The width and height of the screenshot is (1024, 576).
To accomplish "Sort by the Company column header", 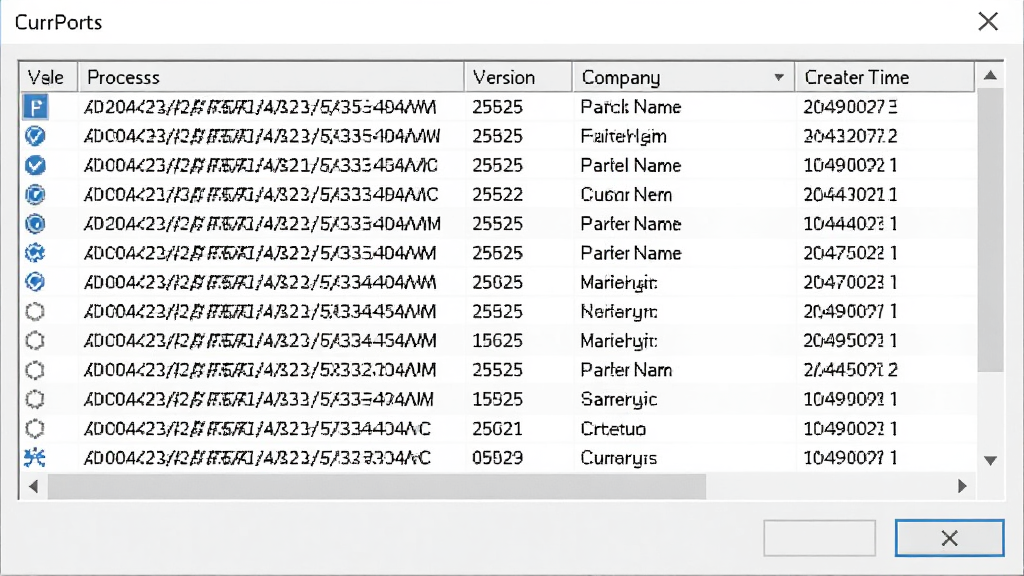I will [684, 77].
